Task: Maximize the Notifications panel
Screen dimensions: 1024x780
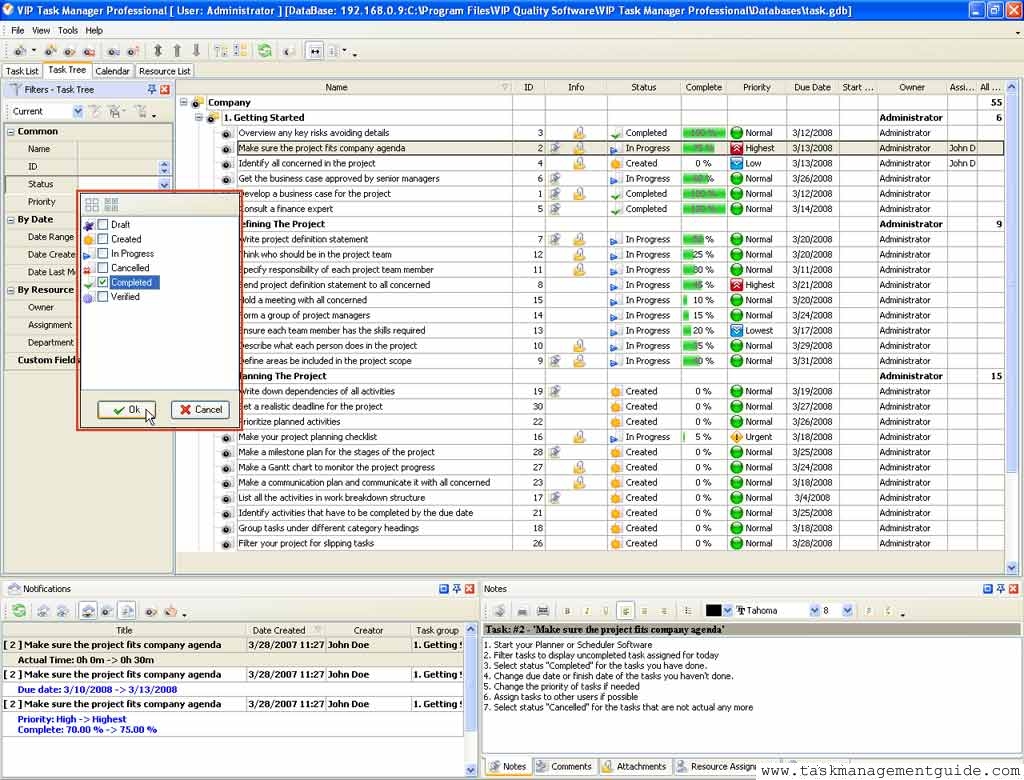Action: tap(444, 589)
